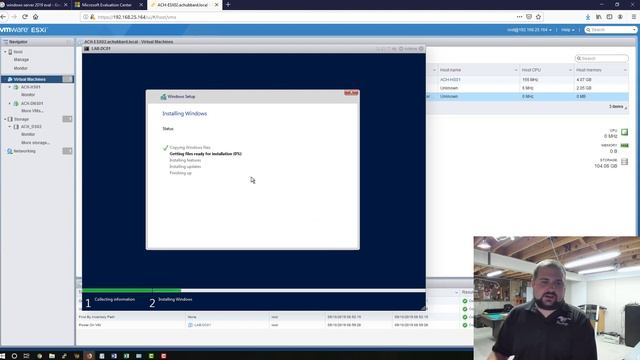
Task: Open the Firefox home page icon
Action: coord(36,17)
